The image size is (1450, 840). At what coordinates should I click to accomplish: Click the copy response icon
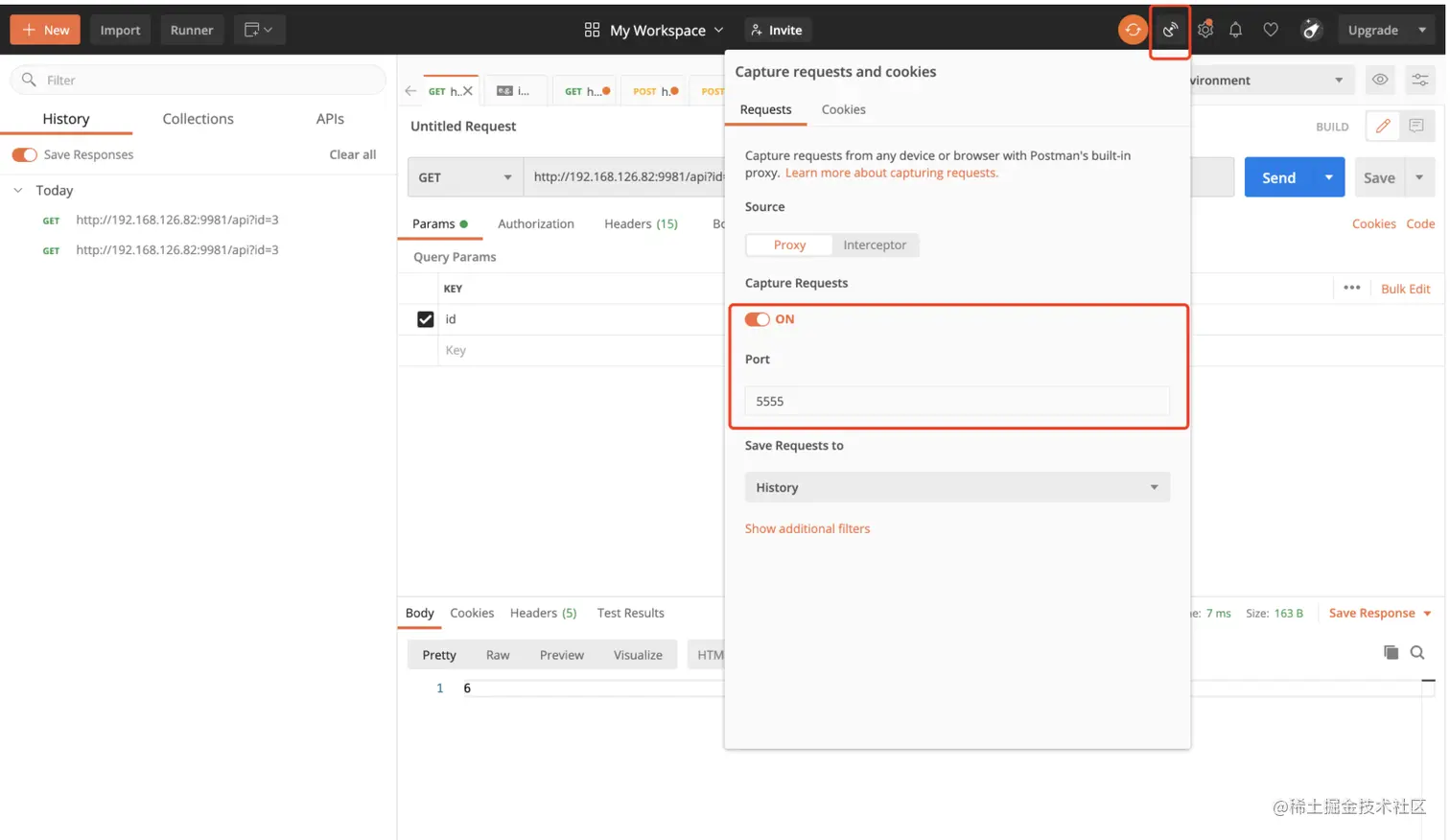(1391, 652)
